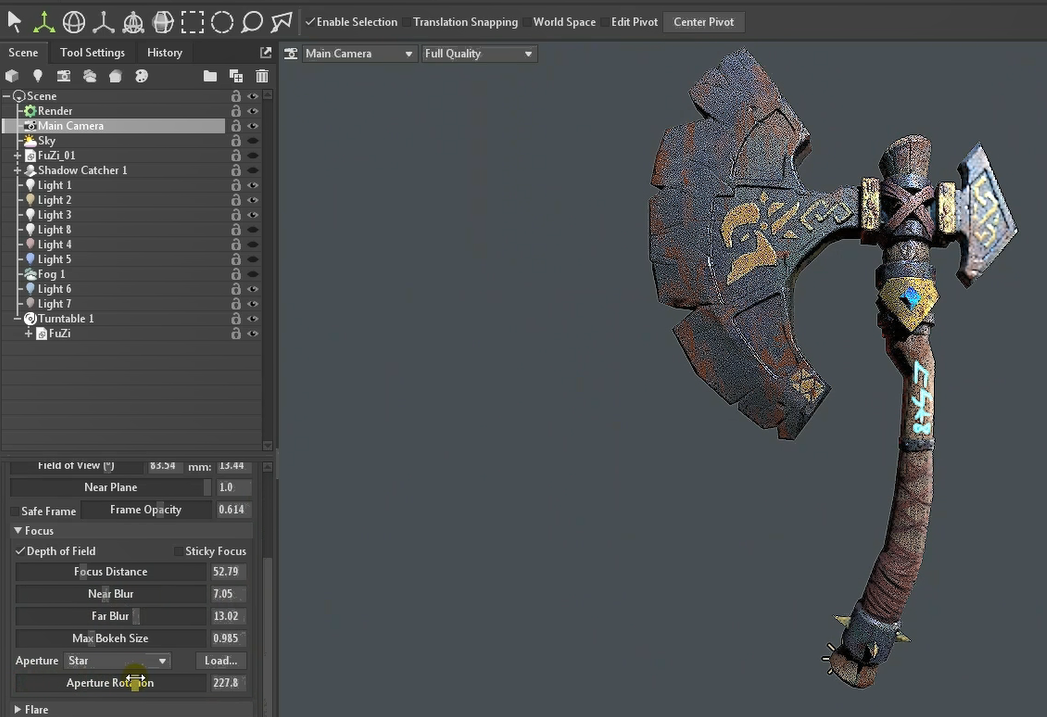Add a new fog object
The width and height of the screenshot is (1047, 717).
click(89, 76)
